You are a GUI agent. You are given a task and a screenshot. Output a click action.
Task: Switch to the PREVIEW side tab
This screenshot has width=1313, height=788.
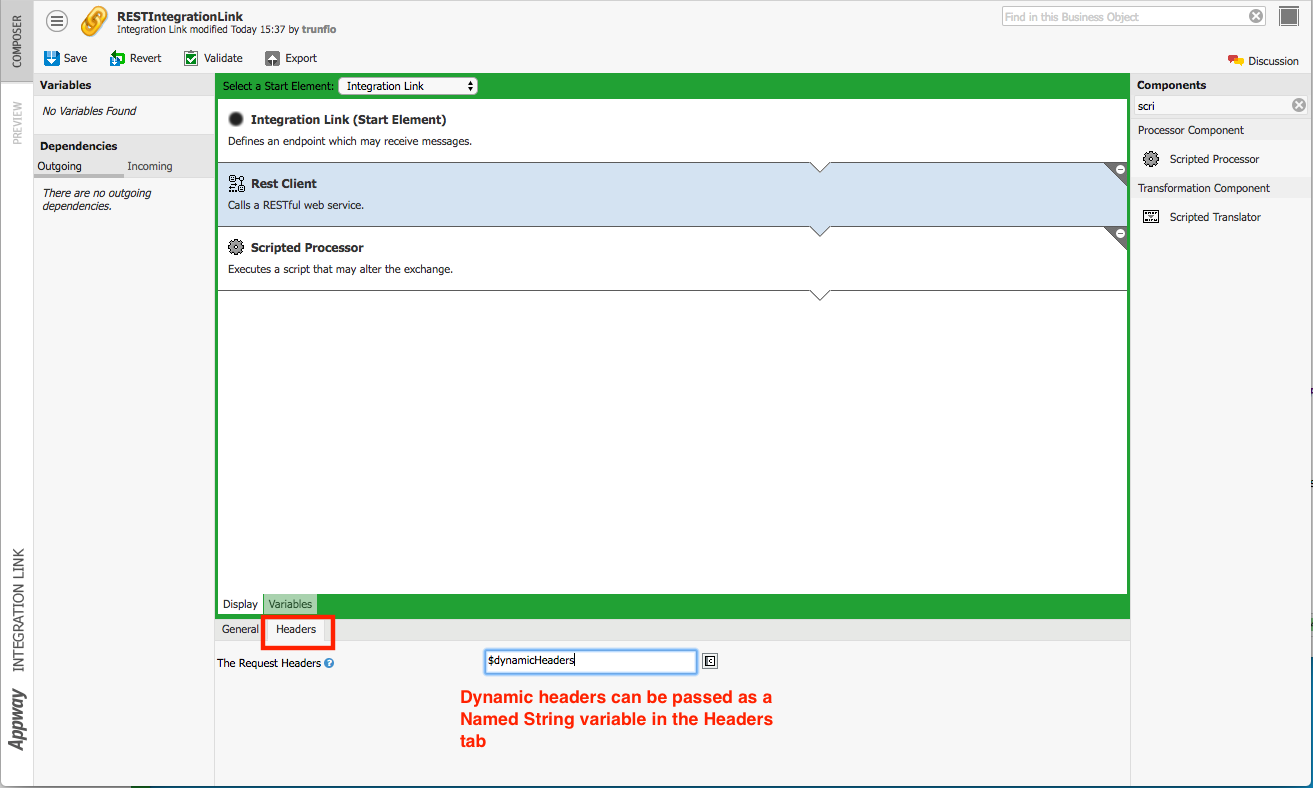[17, 122]
